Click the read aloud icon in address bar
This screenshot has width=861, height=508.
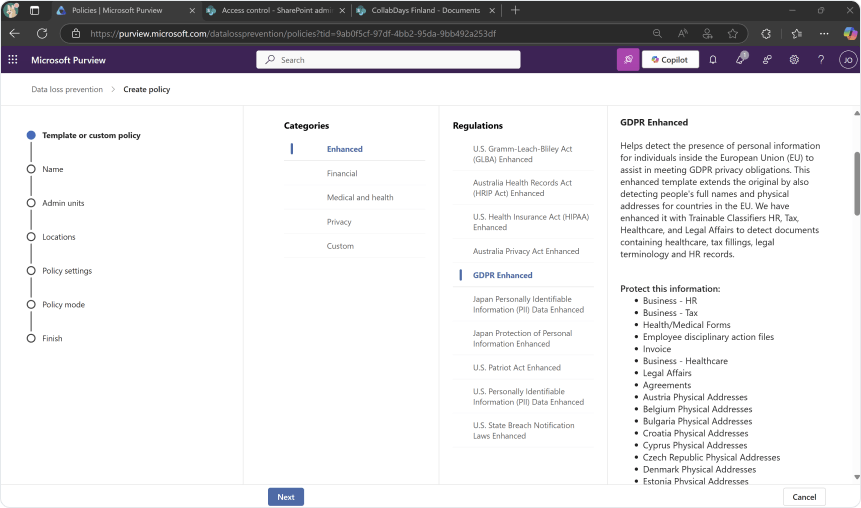(683, 34)
